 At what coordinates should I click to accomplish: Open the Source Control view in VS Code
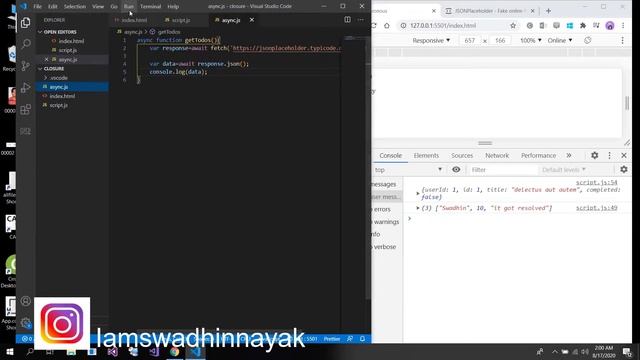coord(25,66)
